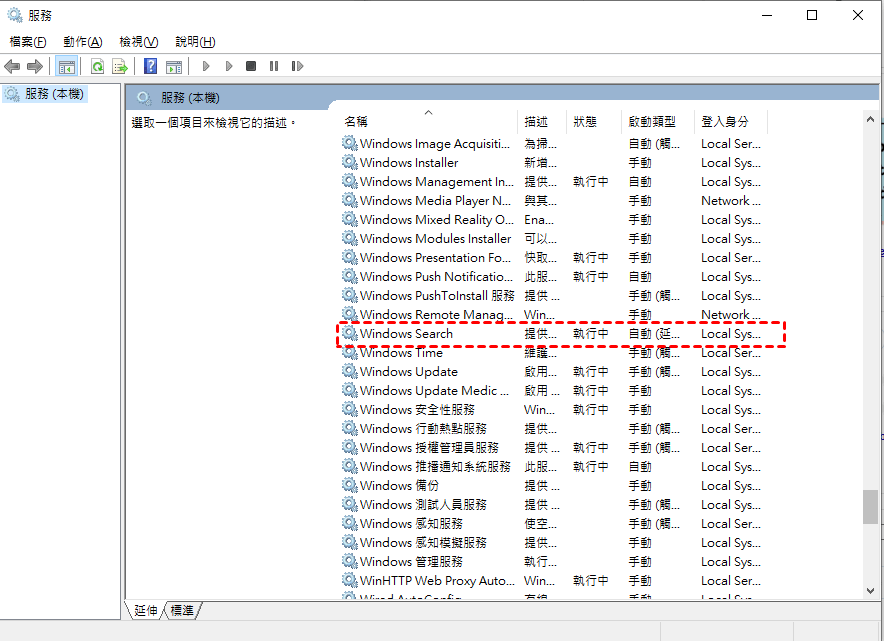This screenshot has height=641, width=884.
Task: Click the Pause Service toolbar icon
Action: [x=274, y=67]
